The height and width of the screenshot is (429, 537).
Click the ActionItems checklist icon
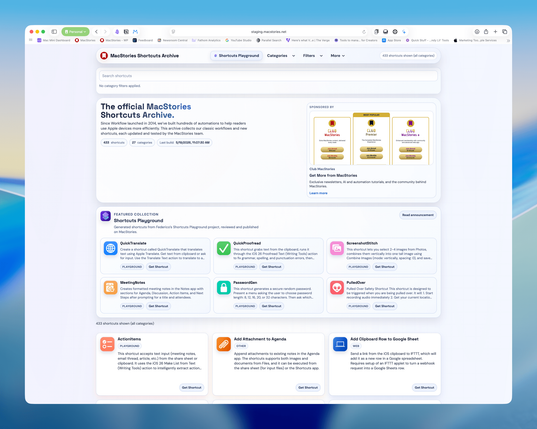(x=107, y=344)
